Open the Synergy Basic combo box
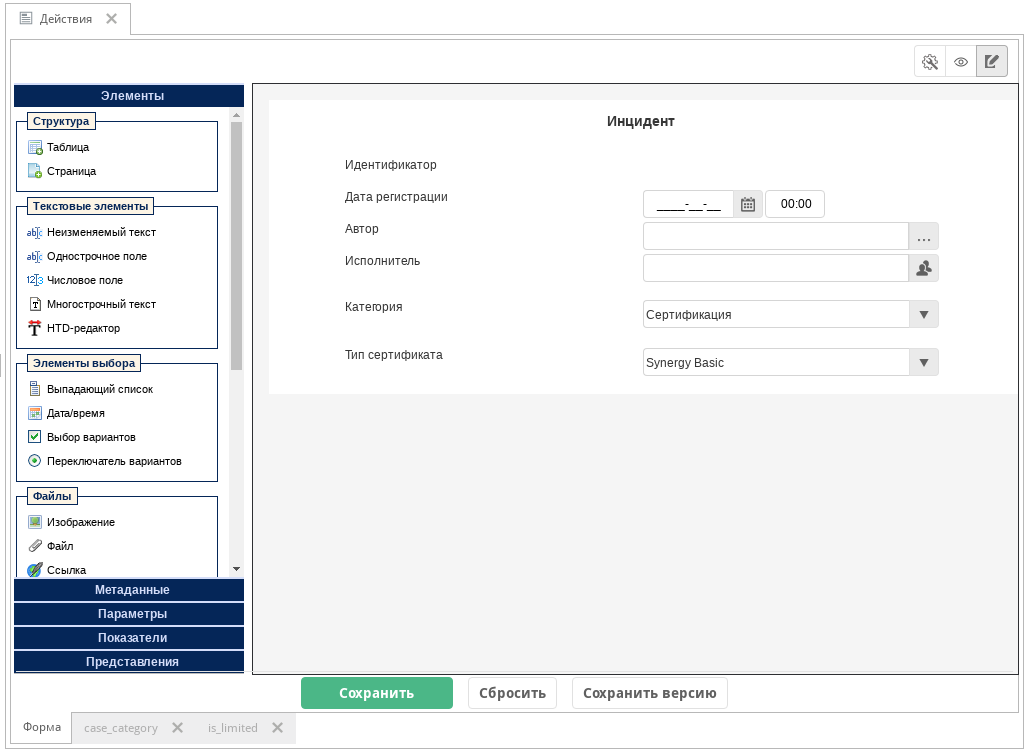The height and width of the screenshot is (752, 1027). point(791,362)
